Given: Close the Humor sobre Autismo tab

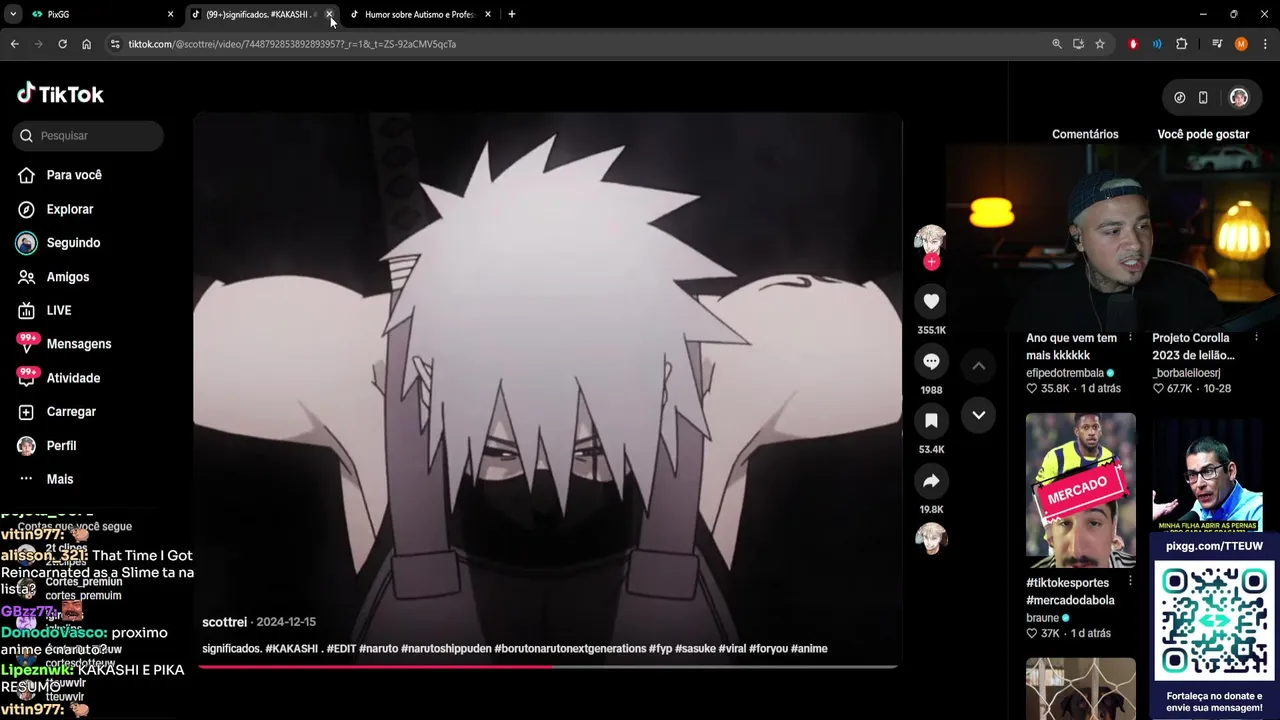Looking at the screenshot, I should tap(488, 15).
